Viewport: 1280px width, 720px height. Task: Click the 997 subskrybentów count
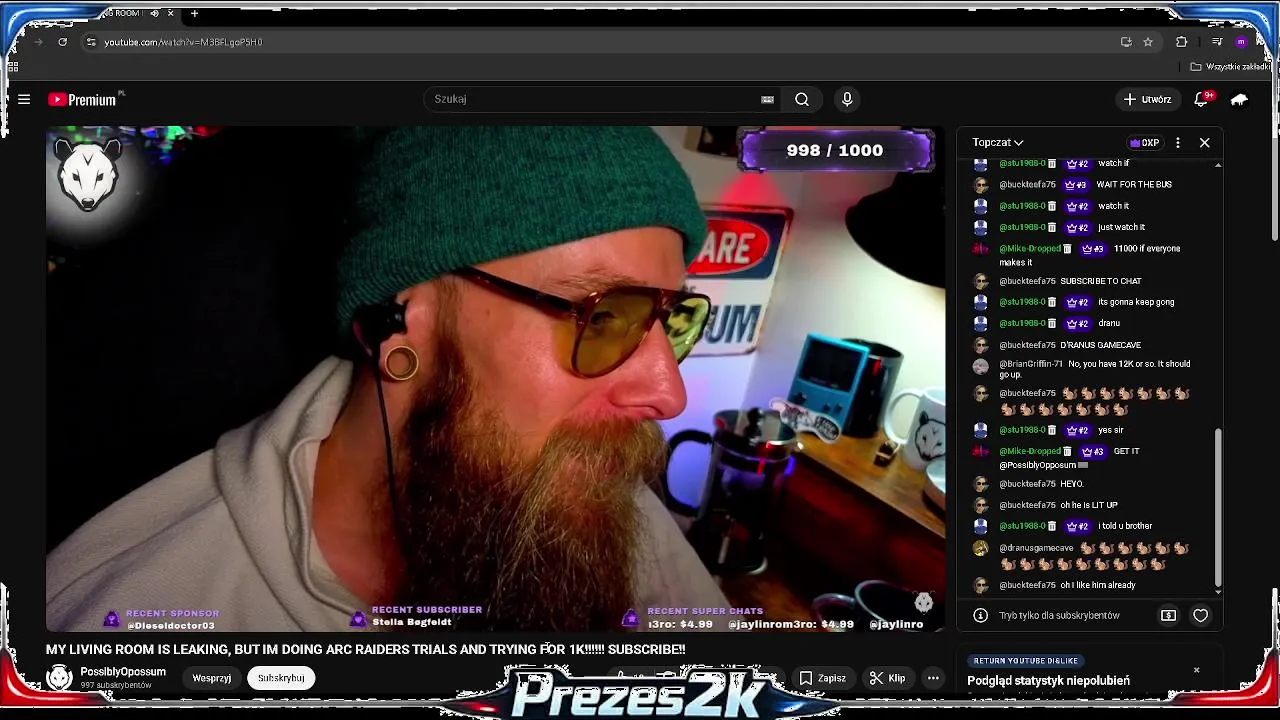116,685
